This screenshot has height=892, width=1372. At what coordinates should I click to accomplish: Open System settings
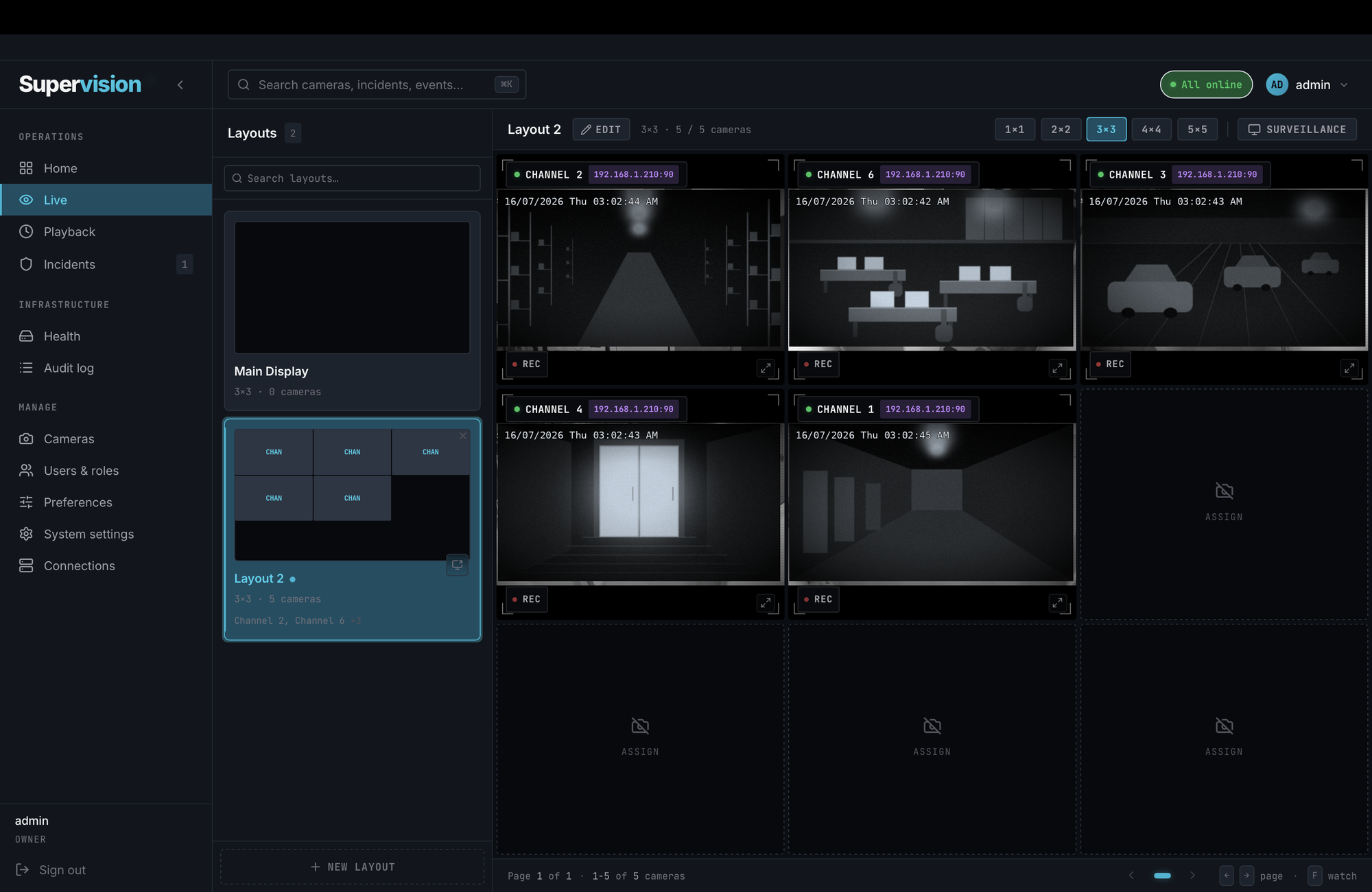tap(106, 534)
